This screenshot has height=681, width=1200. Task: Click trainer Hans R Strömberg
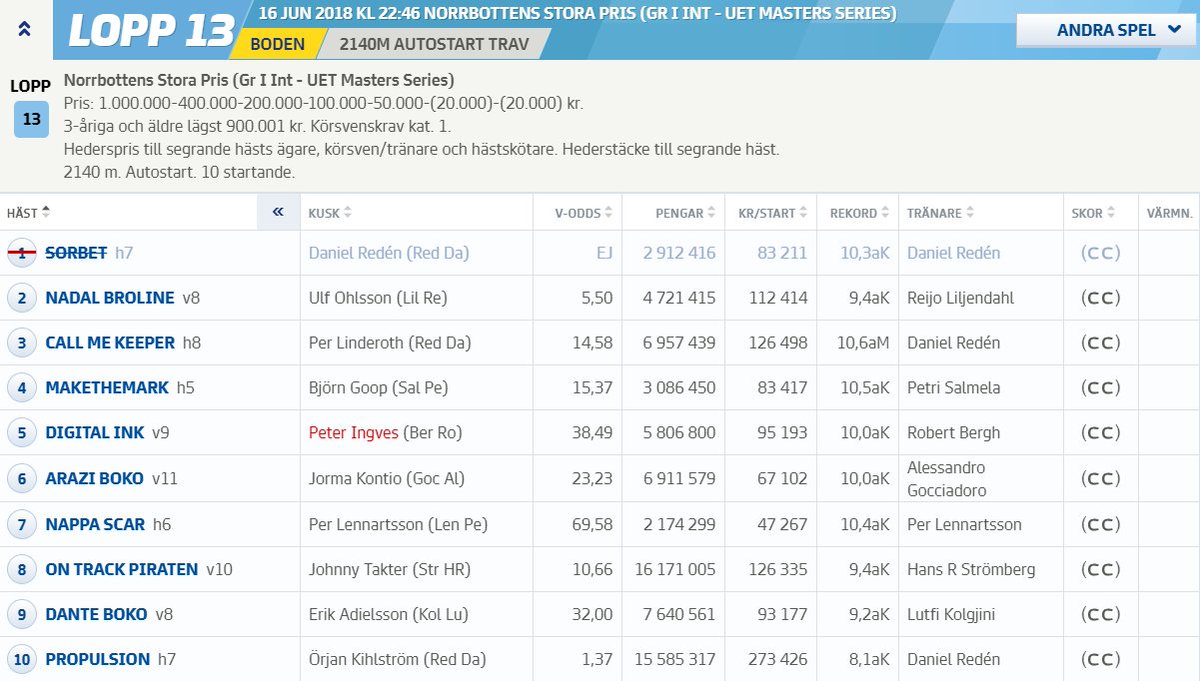pyautogui.click(x=971, y=570)
